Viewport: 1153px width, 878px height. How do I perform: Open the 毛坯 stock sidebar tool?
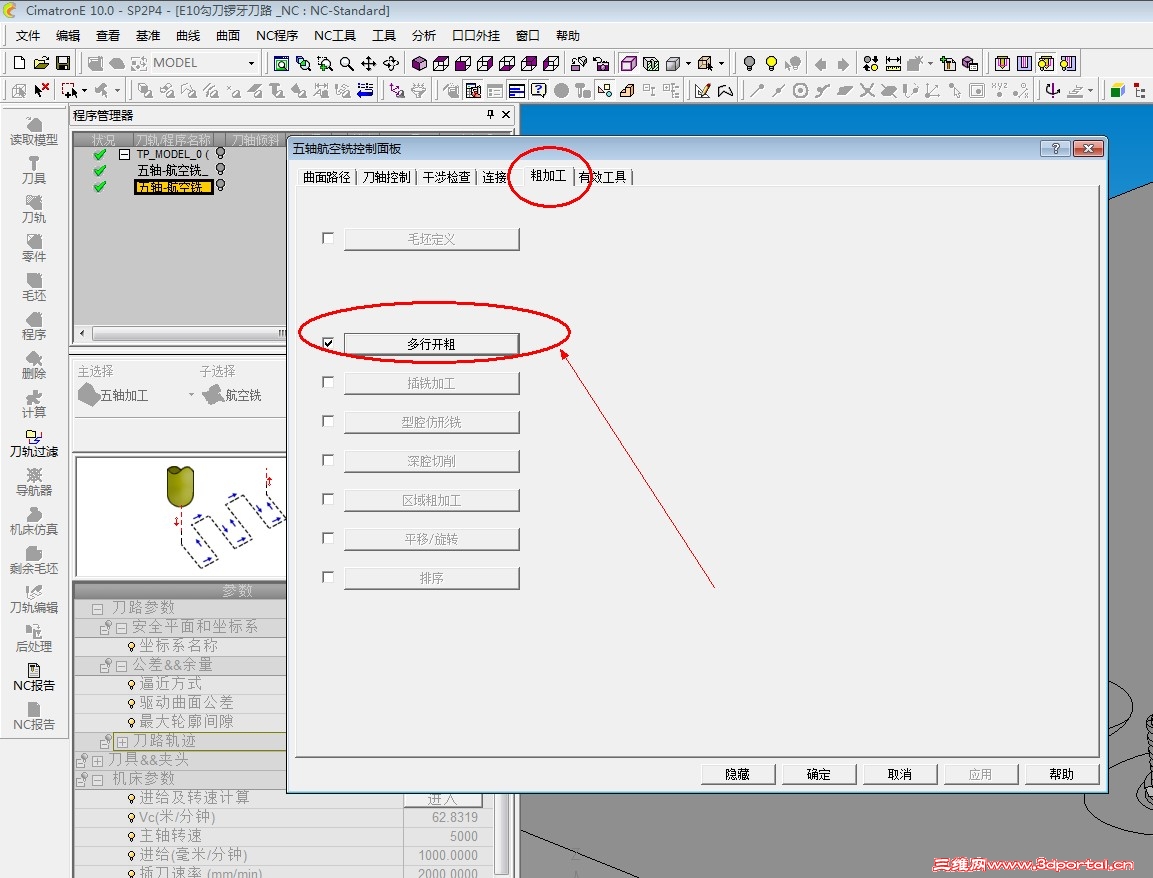[x=34, y=288]
